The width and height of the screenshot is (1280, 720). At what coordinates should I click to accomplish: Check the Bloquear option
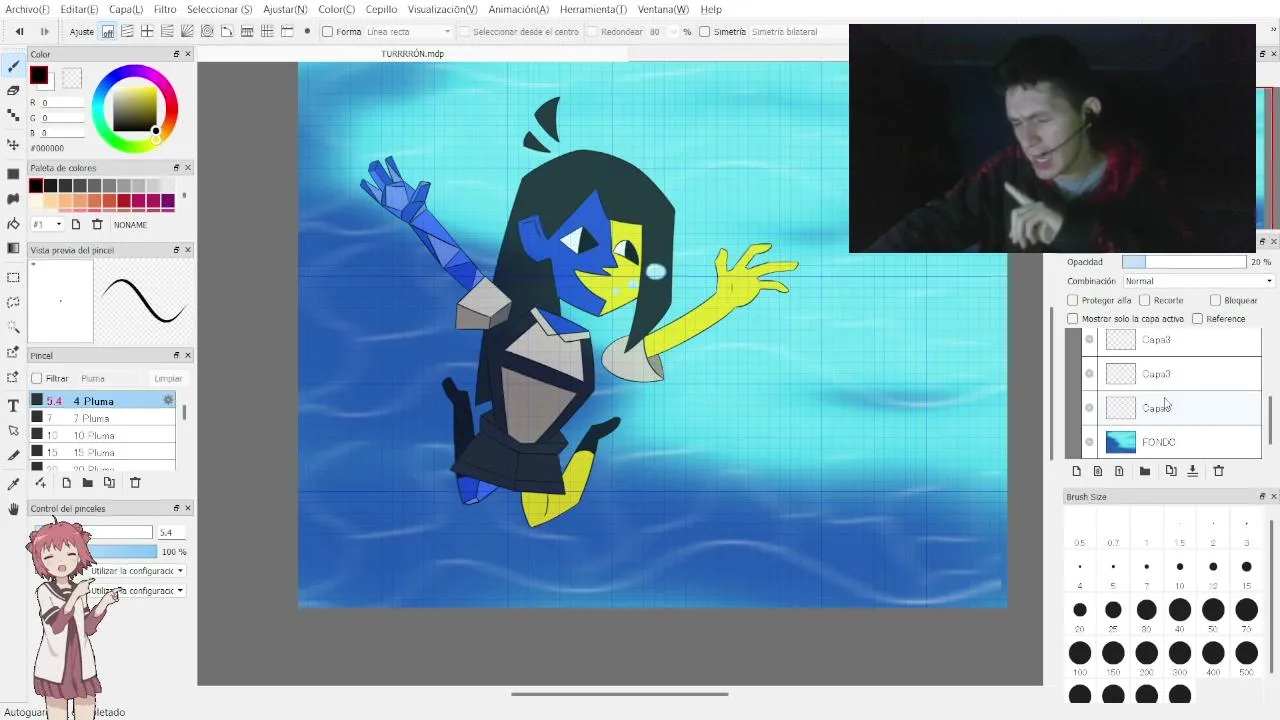[1215, 300]
